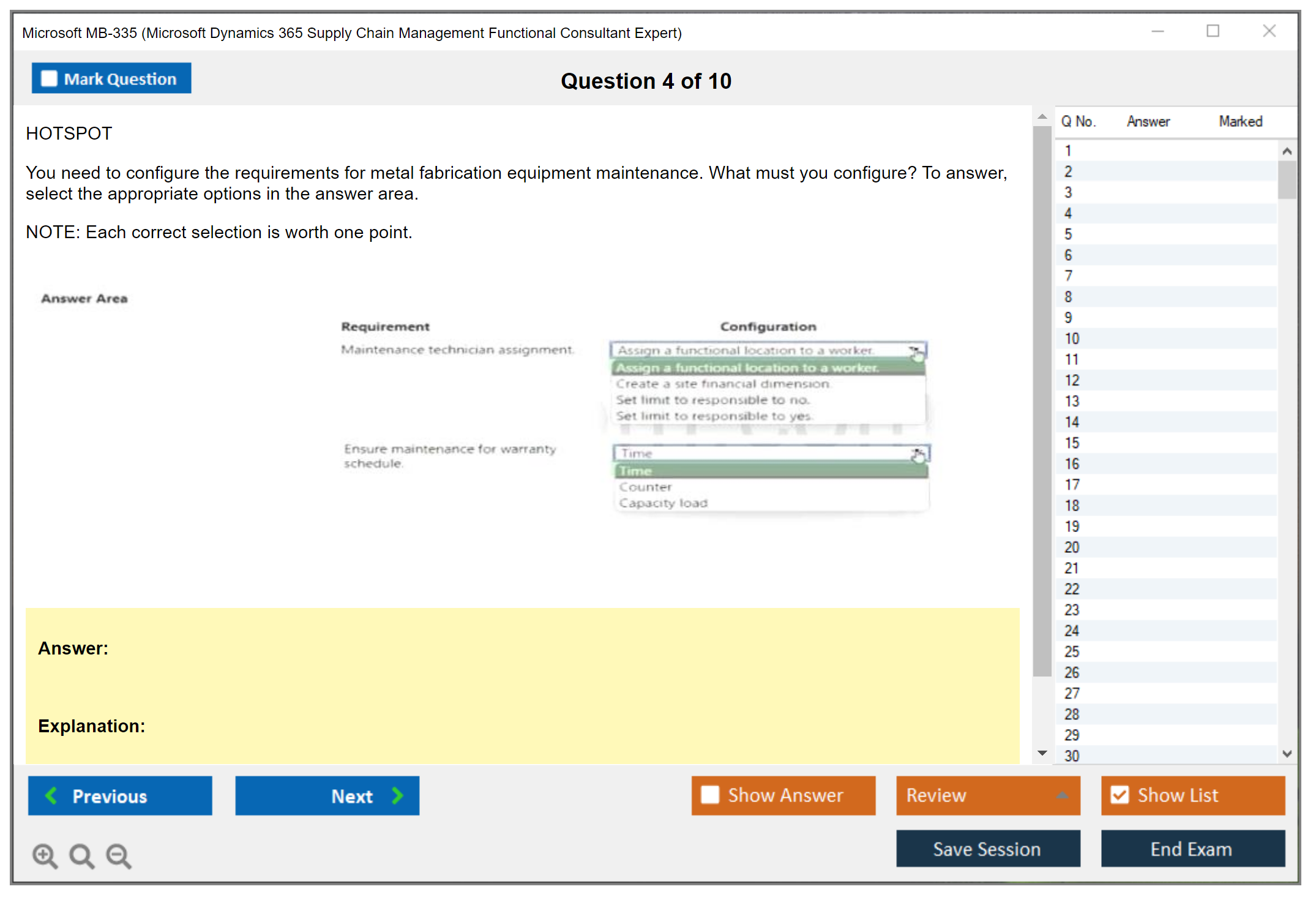Viewport: 1316px width, 900px height.
Task: Click the Save Session button
Action: [x=987, y=849]
